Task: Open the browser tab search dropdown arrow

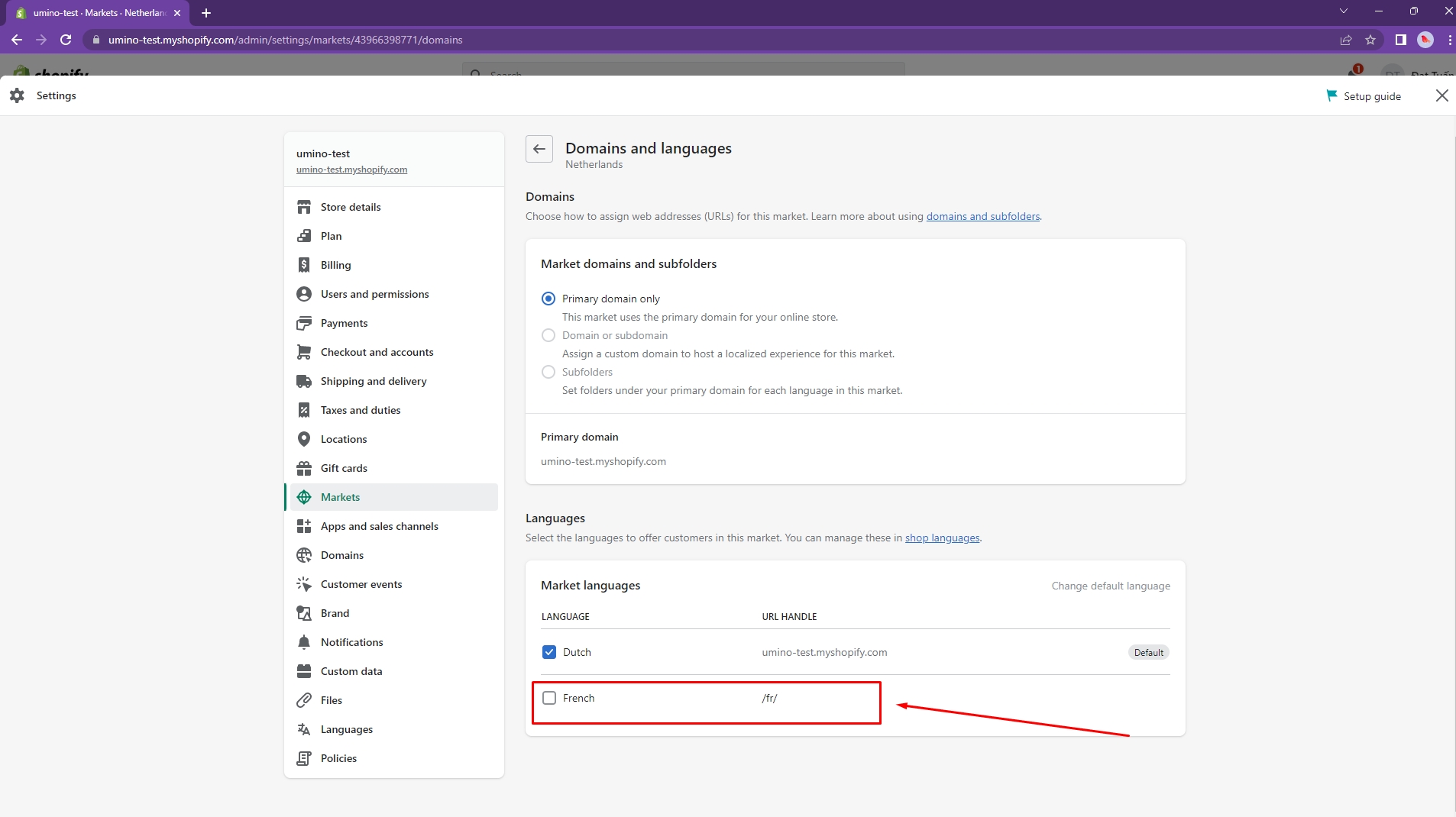Action: pos(1343,11)
